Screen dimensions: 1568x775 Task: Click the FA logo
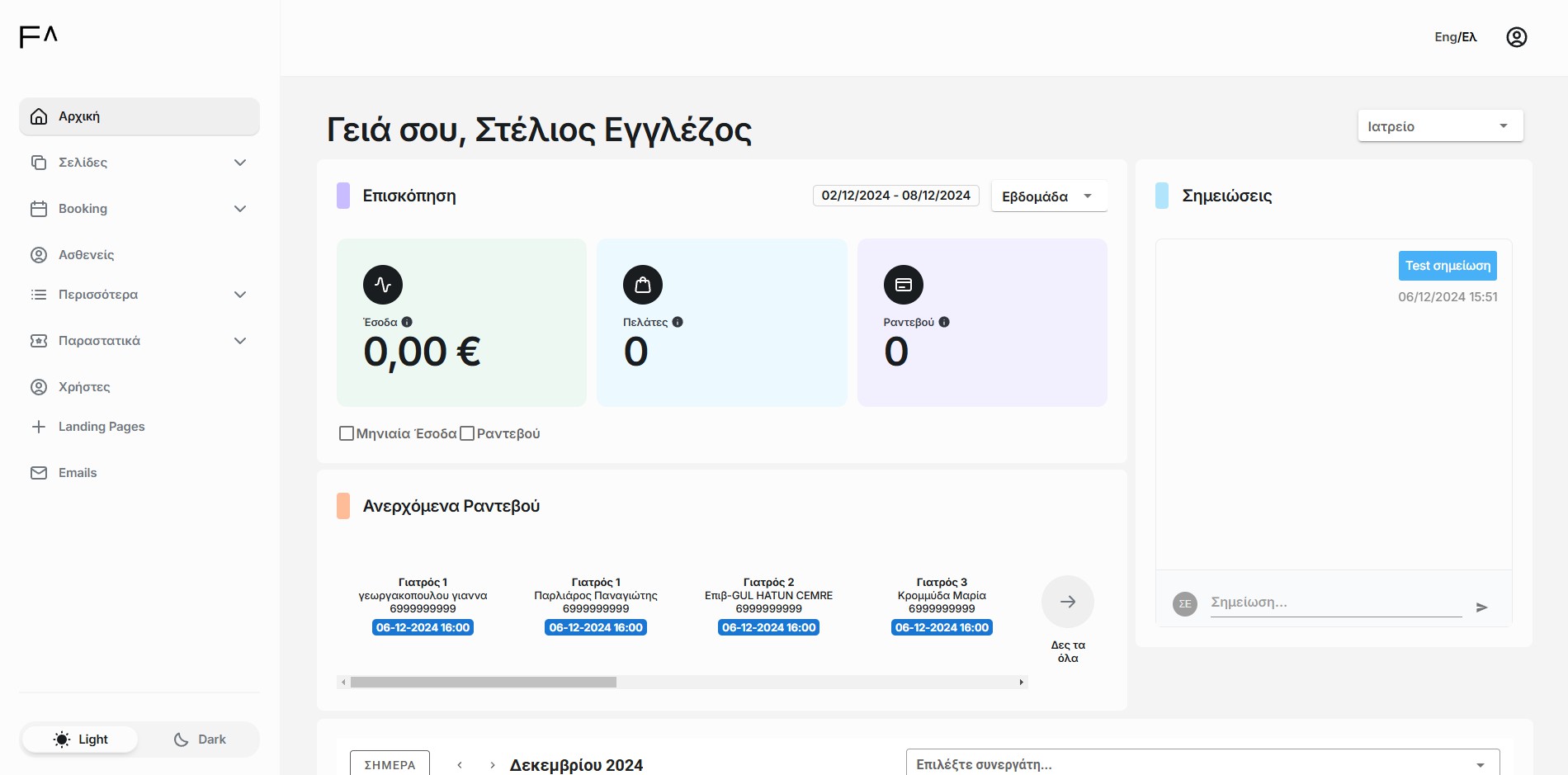39,36
